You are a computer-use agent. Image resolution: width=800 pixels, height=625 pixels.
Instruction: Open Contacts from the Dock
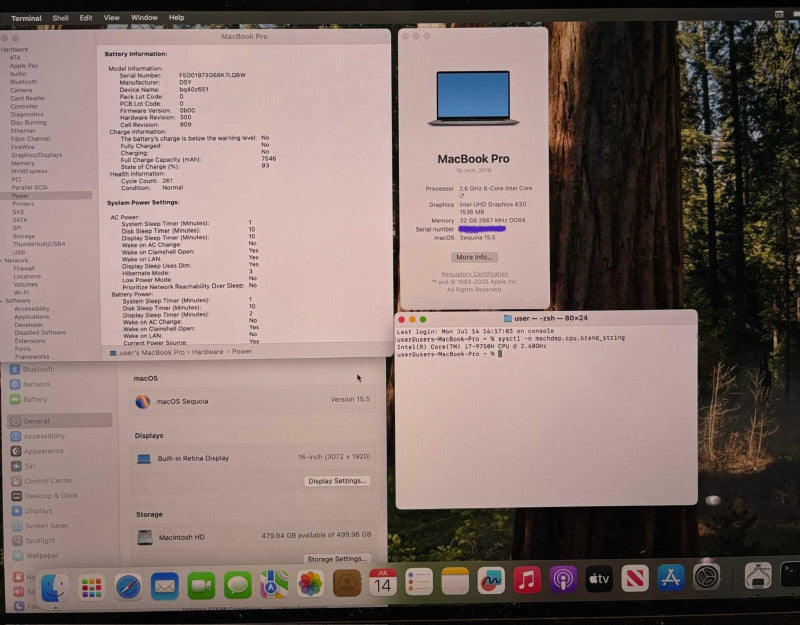pos(347,583)
